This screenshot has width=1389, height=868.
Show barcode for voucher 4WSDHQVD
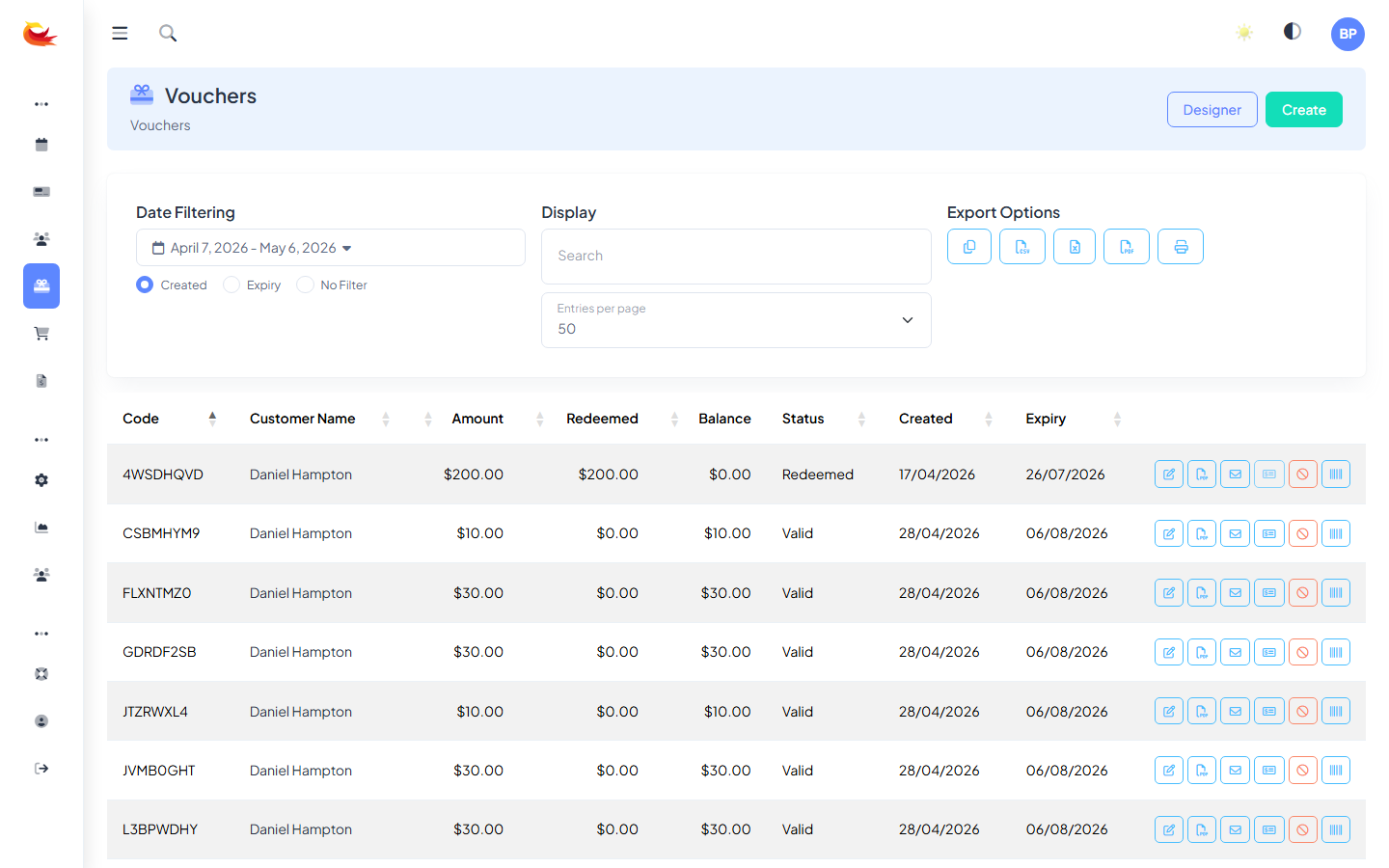1336,475
